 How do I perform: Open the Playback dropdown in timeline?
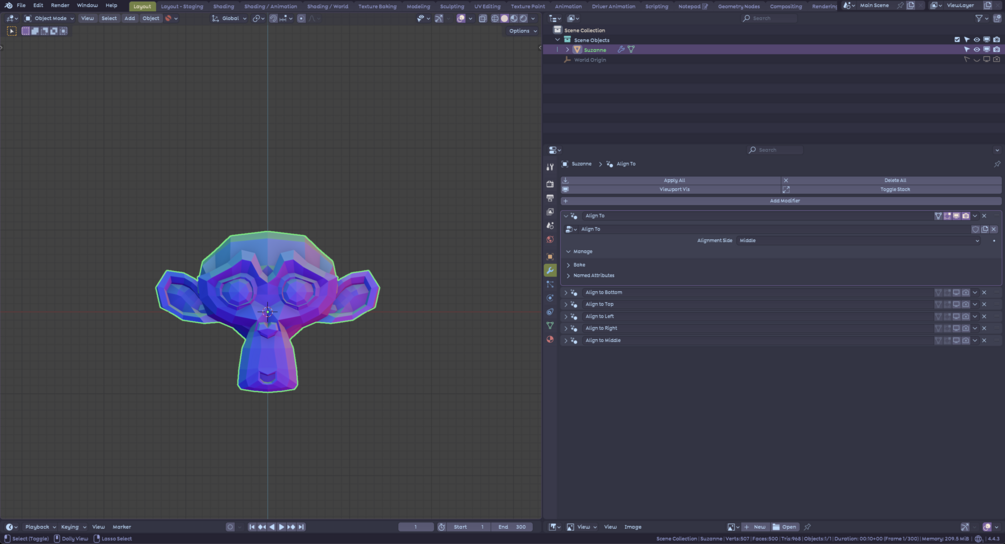coord(40,527)
